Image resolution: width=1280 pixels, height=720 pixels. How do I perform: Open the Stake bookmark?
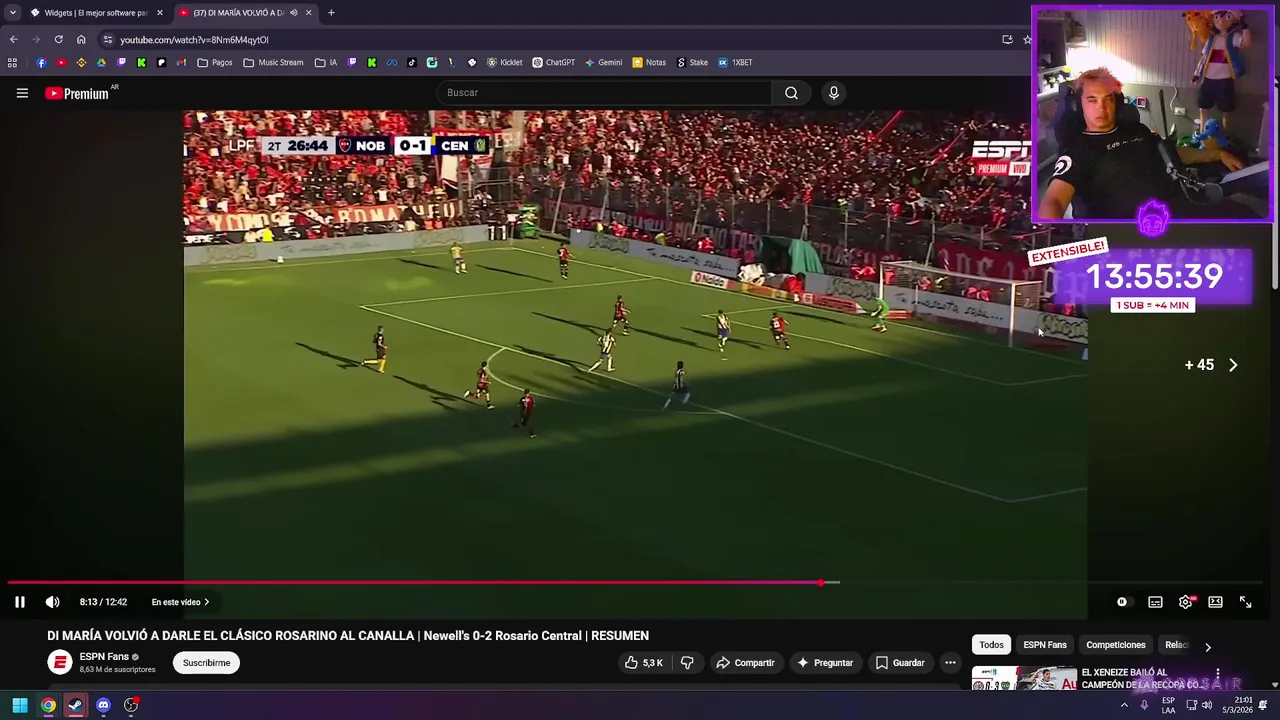click(x=692, y=62)
